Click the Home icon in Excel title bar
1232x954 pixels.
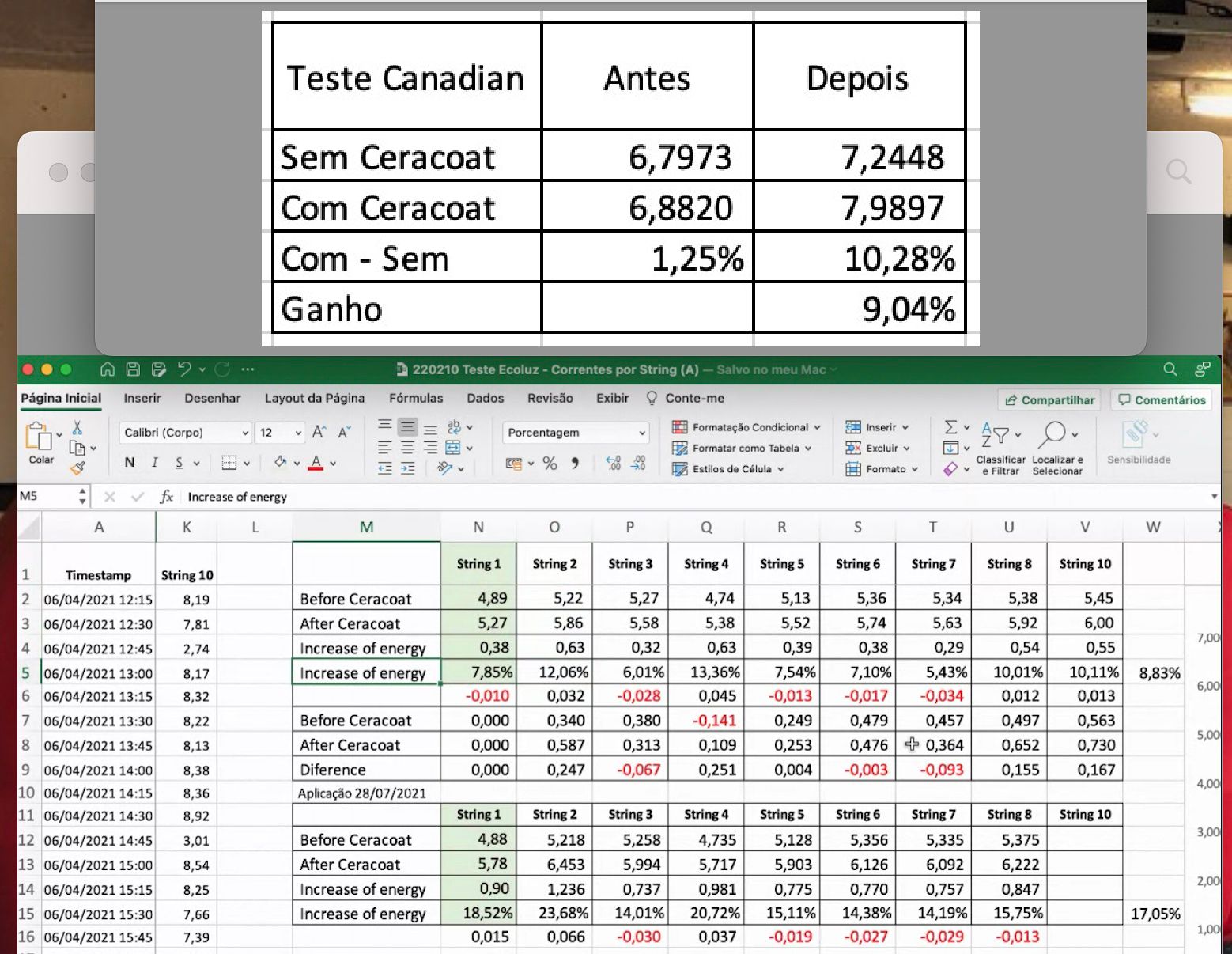pyautogui.click(x=108, y=369)
